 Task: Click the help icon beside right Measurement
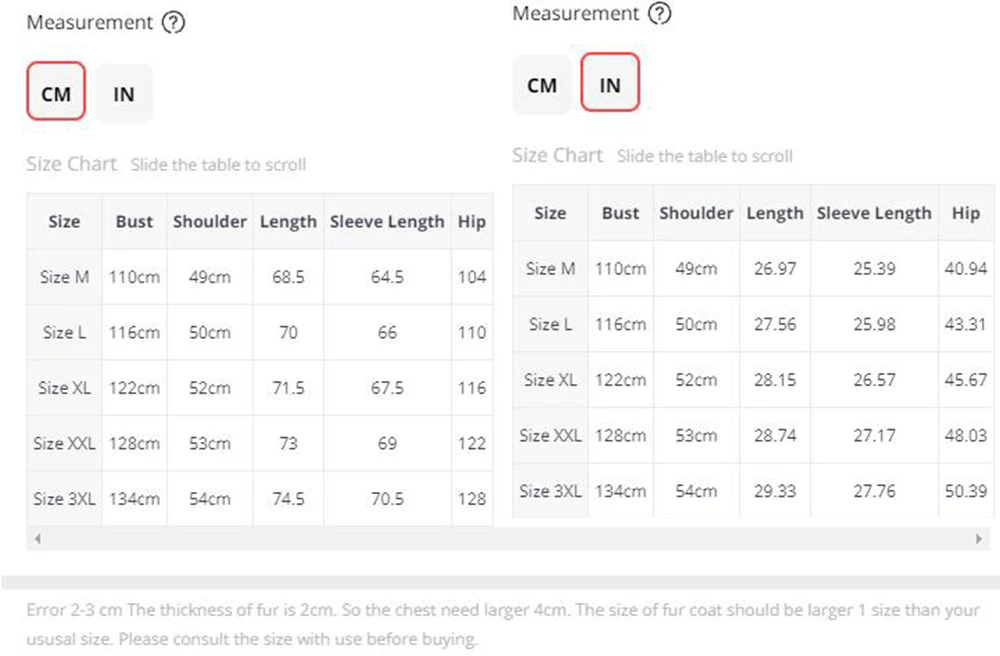pyautogui.click(x=659, y=14)
